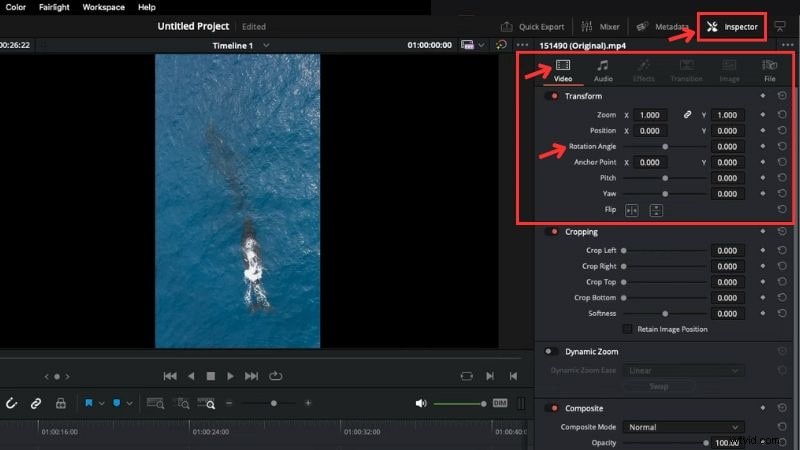Toggle the Composite section on or off

click(x=552, y=408)
